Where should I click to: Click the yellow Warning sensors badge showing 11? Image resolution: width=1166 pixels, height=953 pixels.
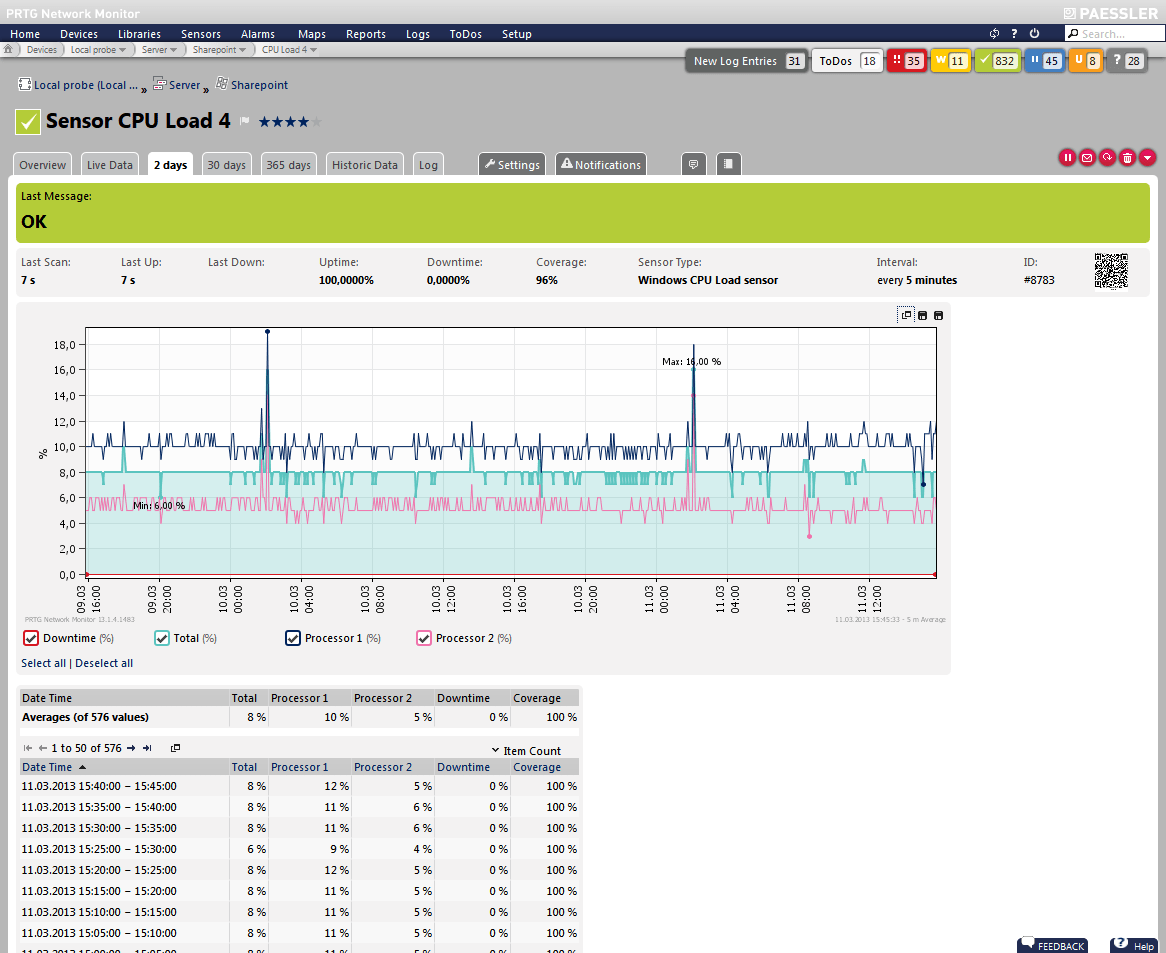(950, 61)
